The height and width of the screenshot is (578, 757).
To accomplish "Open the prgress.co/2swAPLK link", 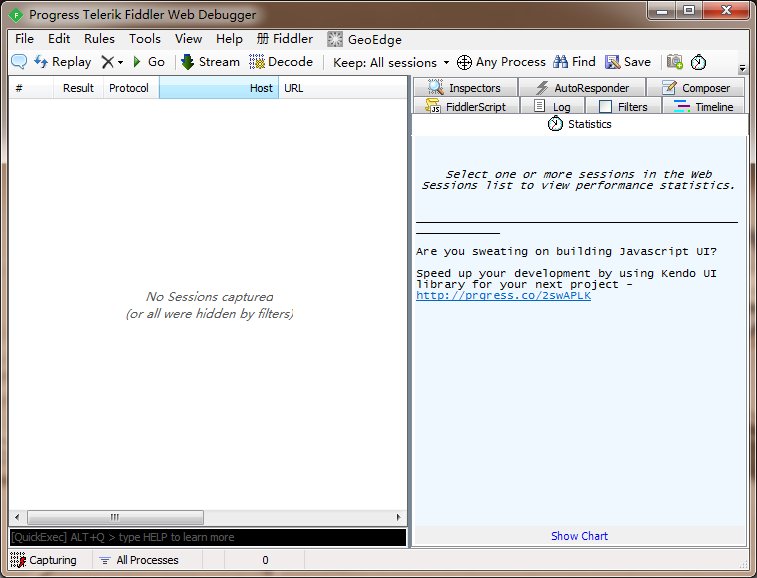I will click(x=503, y=296).
